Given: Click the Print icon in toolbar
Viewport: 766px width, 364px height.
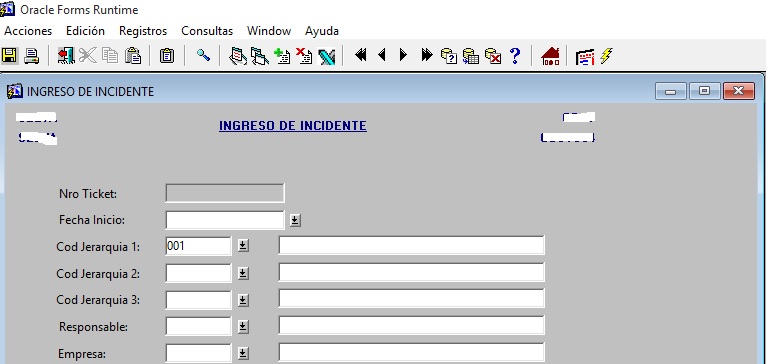Looking at the screenshot, I should 32,56.
